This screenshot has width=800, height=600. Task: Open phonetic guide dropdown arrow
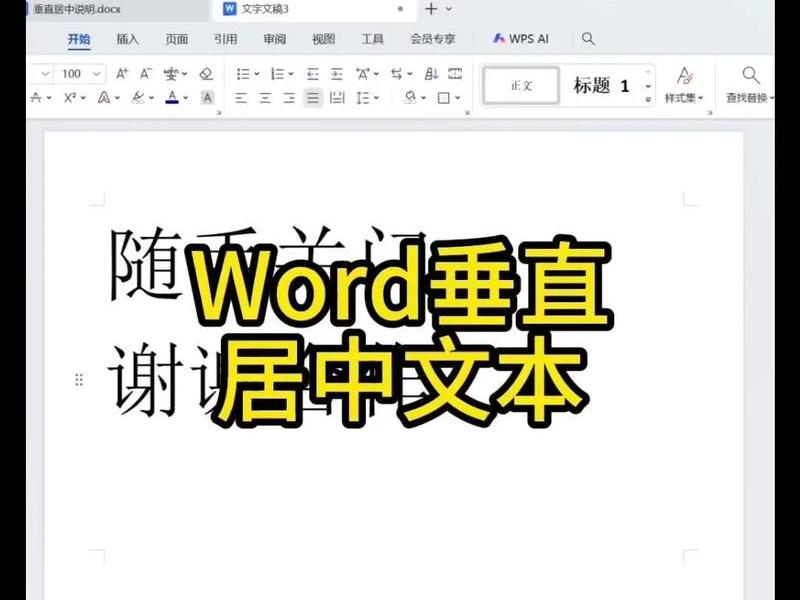point(184,74)
